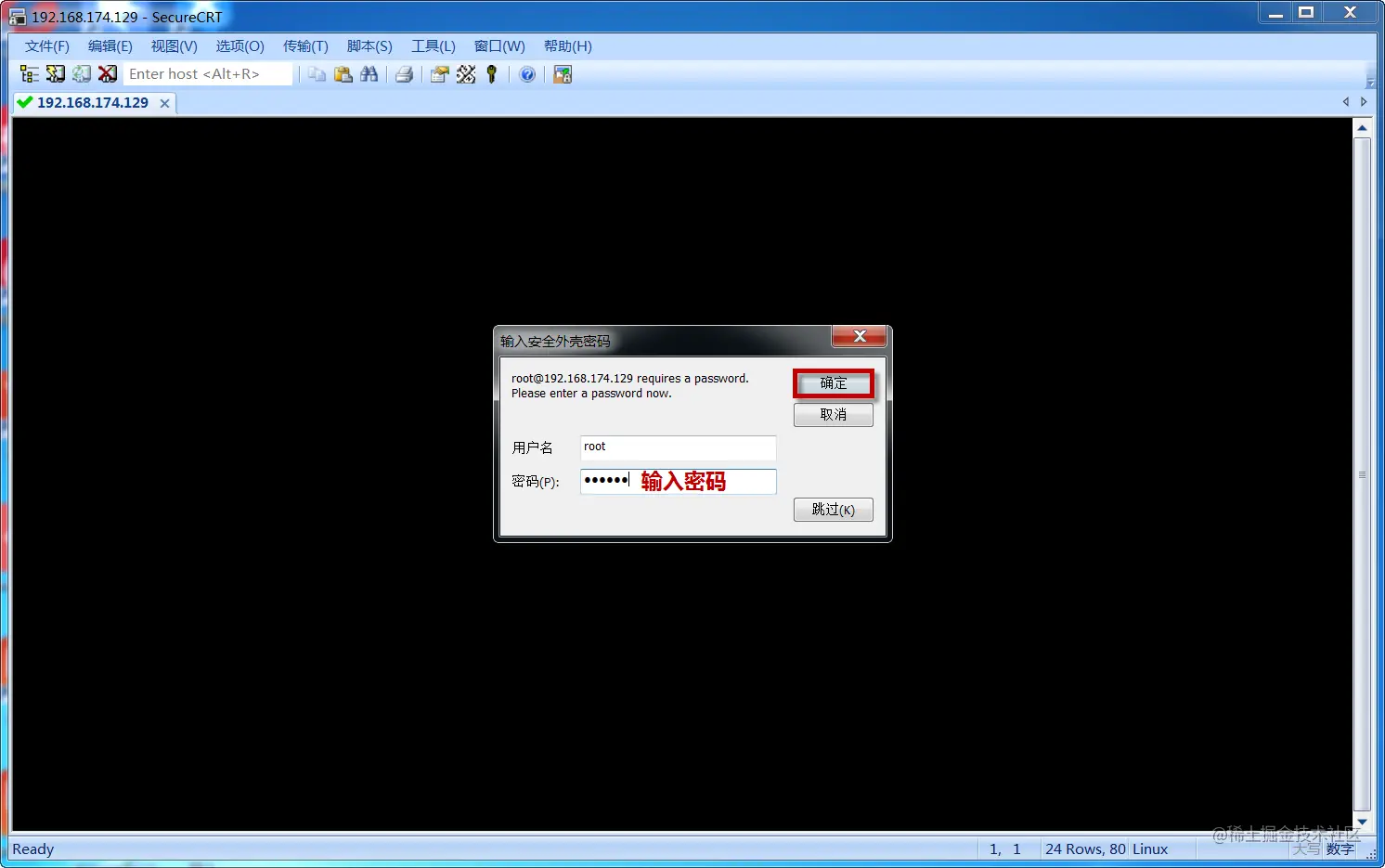Open the 帮助(H) menu

click(568, 46)
